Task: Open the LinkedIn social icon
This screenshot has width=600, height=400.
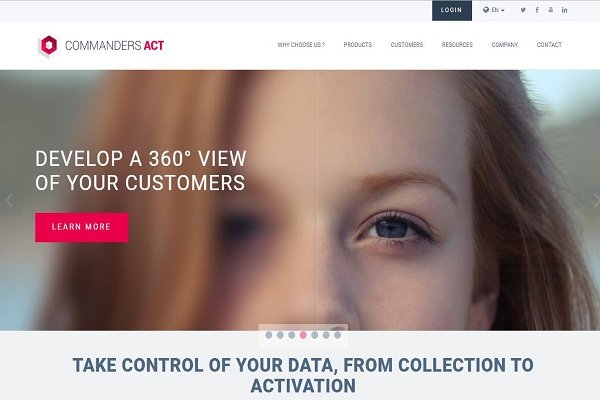Action: [564, 10]
